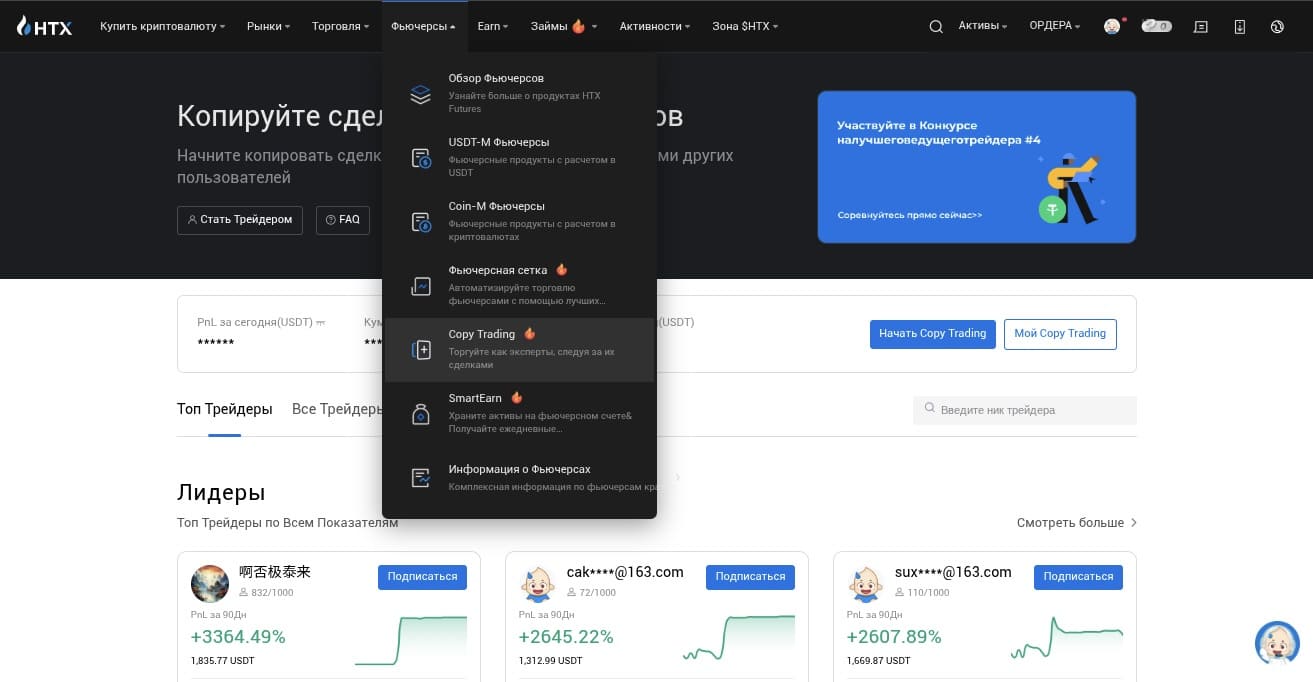Click the Coin-M Фьючерсы icon
The width and height of the screenshot is (1313, 682).
[421, 222]
